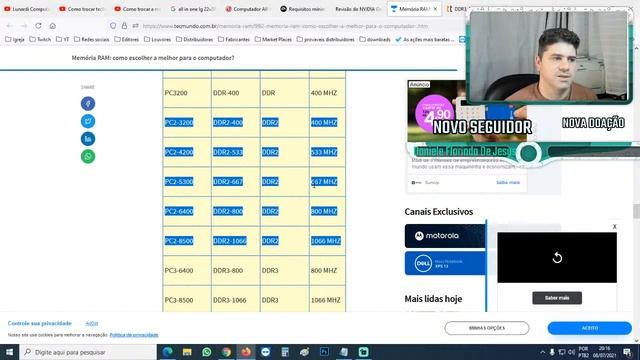The height and width of the screenshot is (360, 640).
Task: Open the site security padlock icon
Action: 124,26
